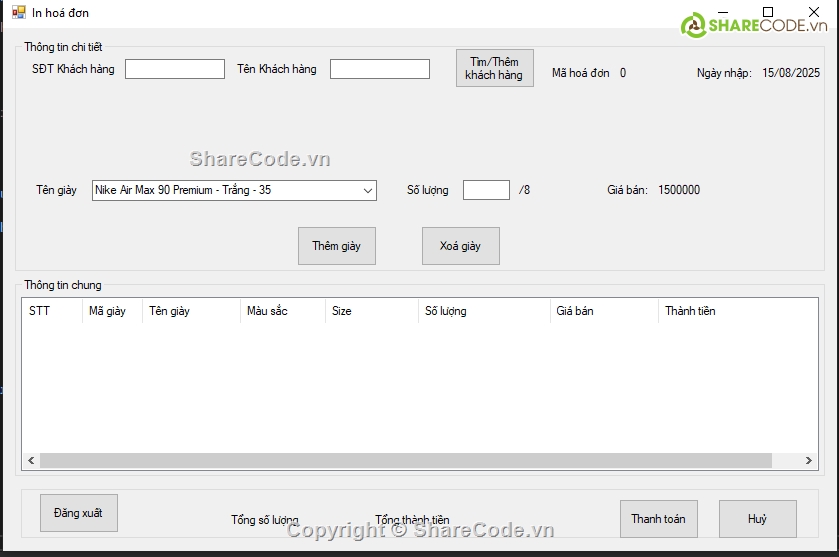Screen dimensions: 839x557
Task: Click the Thêm giày button
Action: coord(337,246)
